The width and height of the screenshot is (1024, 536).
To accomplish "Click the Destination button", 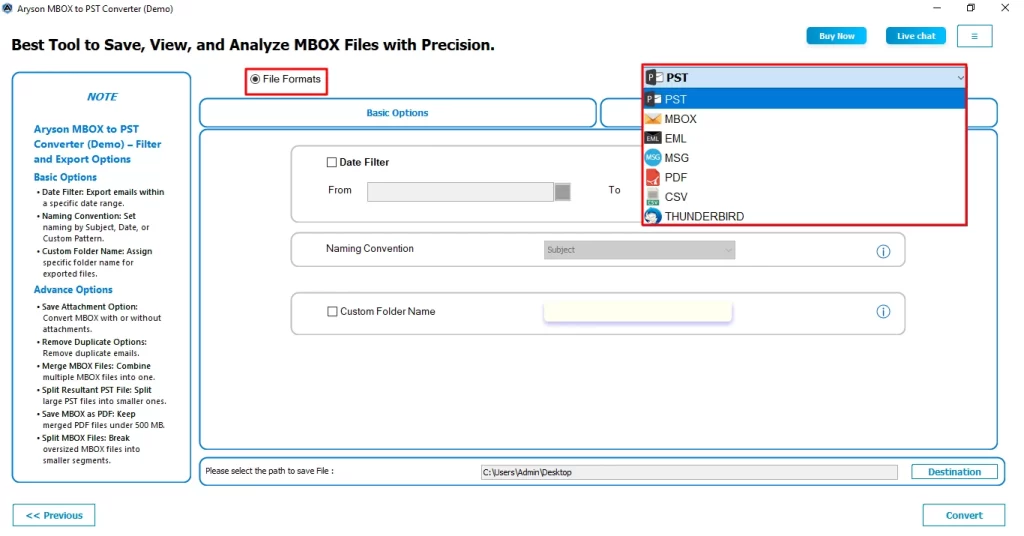I will (x=954, y=472).
